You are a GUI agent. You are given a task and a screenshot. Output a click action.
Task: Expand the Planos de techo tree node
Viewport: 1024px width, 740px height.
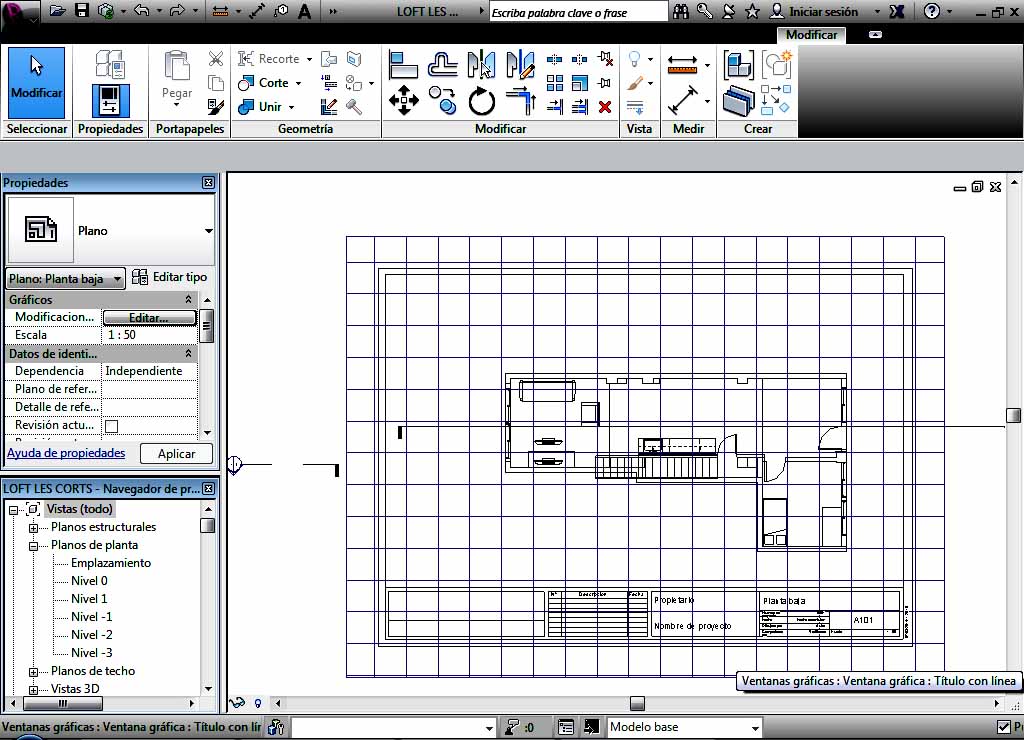(33, 672)
